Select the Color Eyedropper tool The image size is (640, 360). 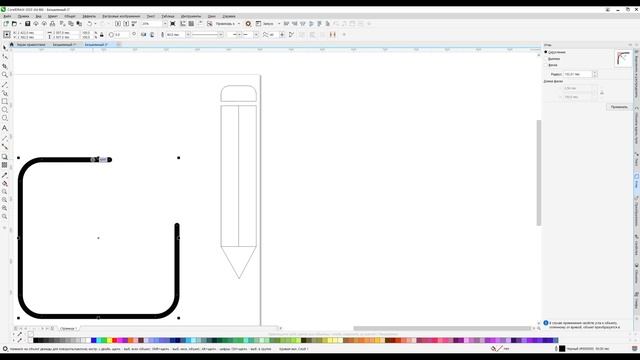coord(4,175)
